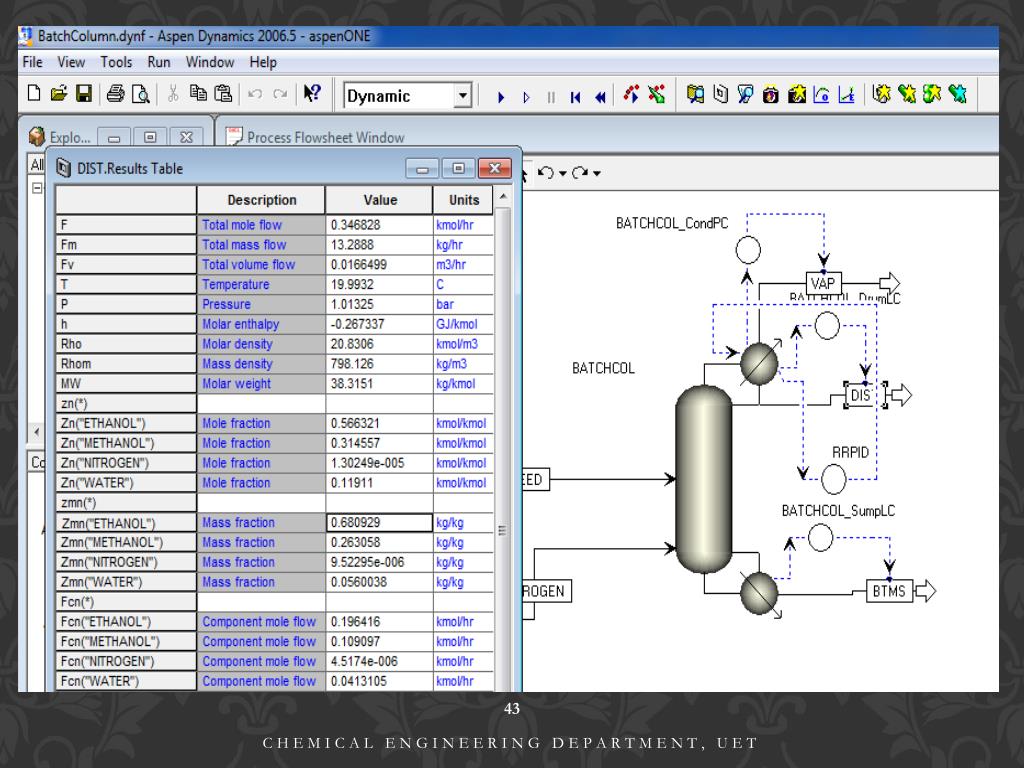Collapse the Explorer tree minus node
Screen dimensions: 1024x768
(37, 188)
